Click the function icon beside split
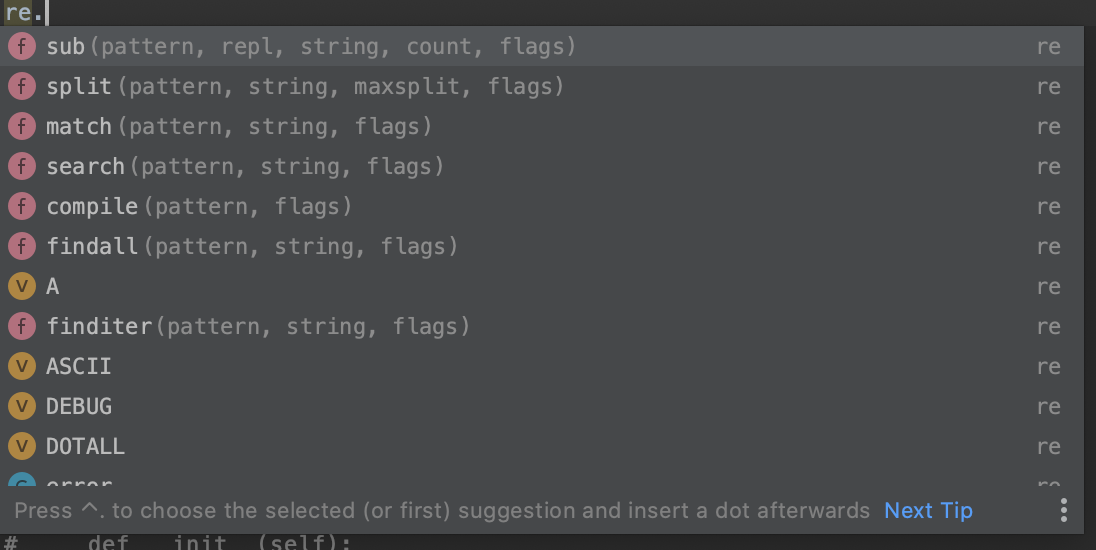The width and height of the screenshot is (1096, 550). [21, 87]
